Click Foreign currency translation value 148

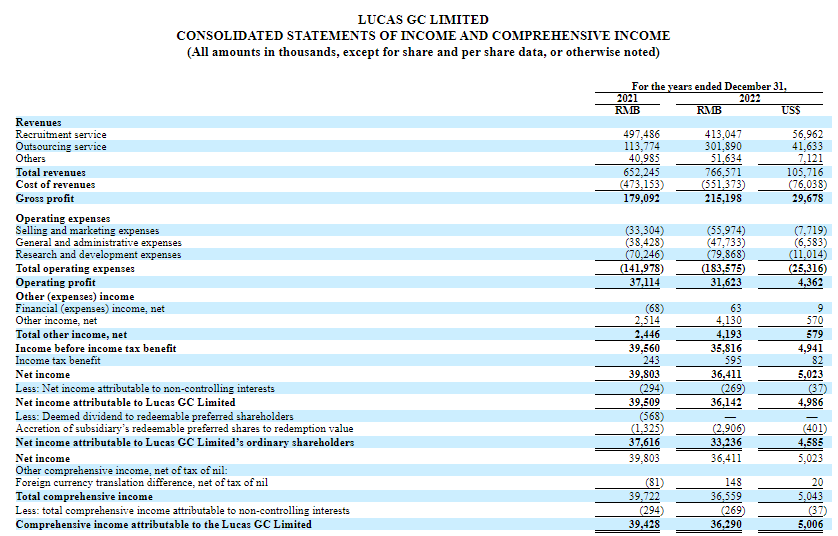click(733, 483)
